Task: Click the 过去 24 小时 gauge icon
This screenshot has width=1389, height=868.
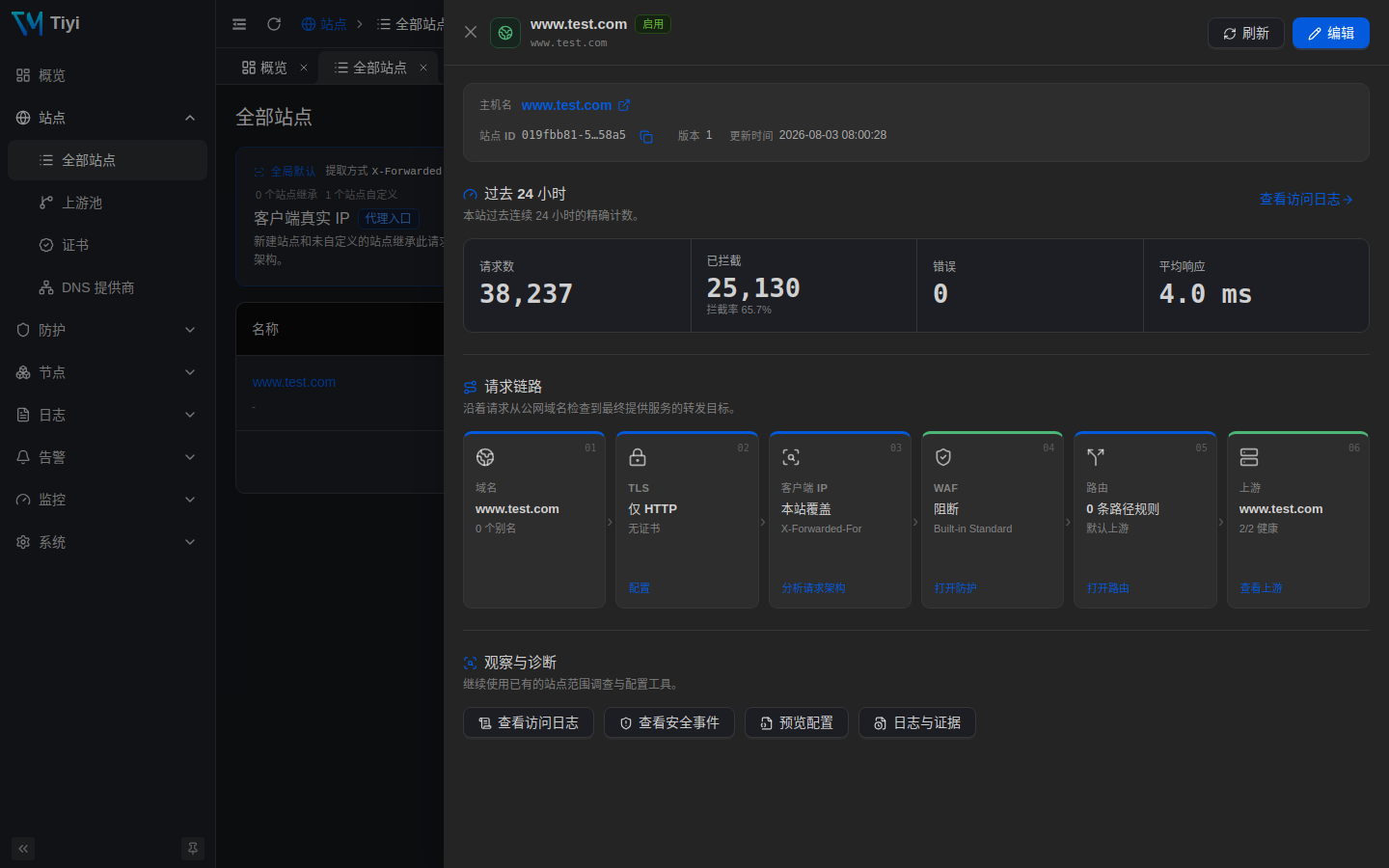Action: coord(471,194)
